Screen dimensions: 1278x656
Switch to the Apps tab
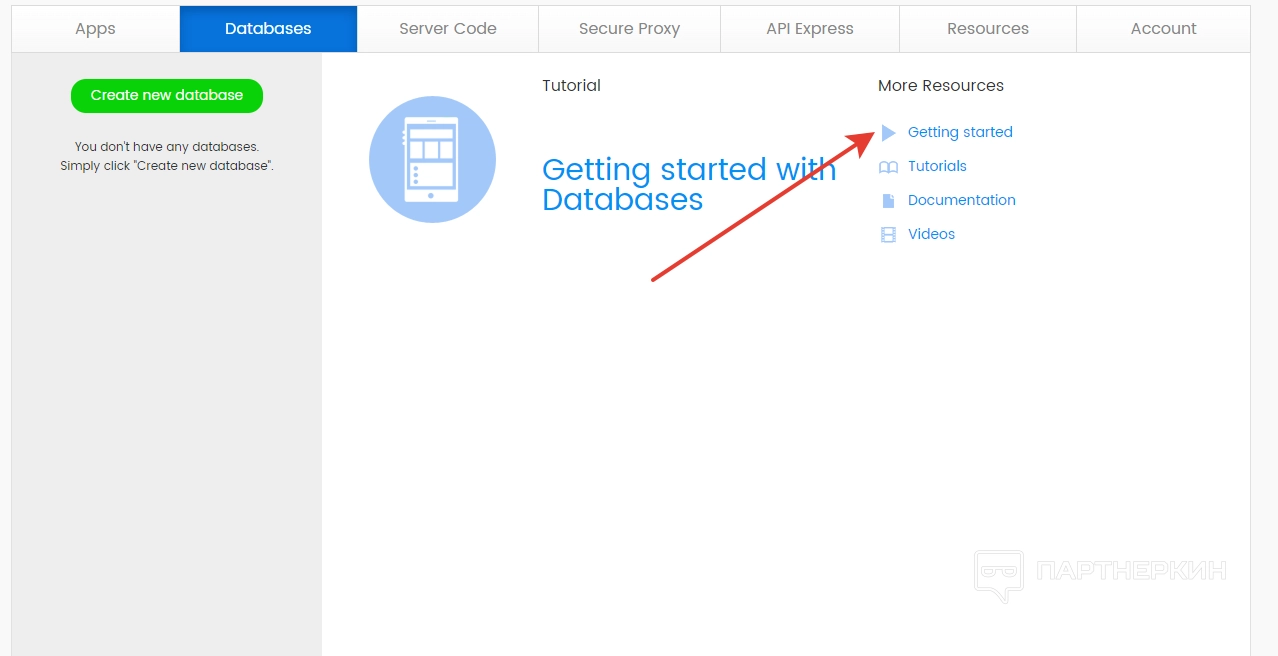(96, 29)
